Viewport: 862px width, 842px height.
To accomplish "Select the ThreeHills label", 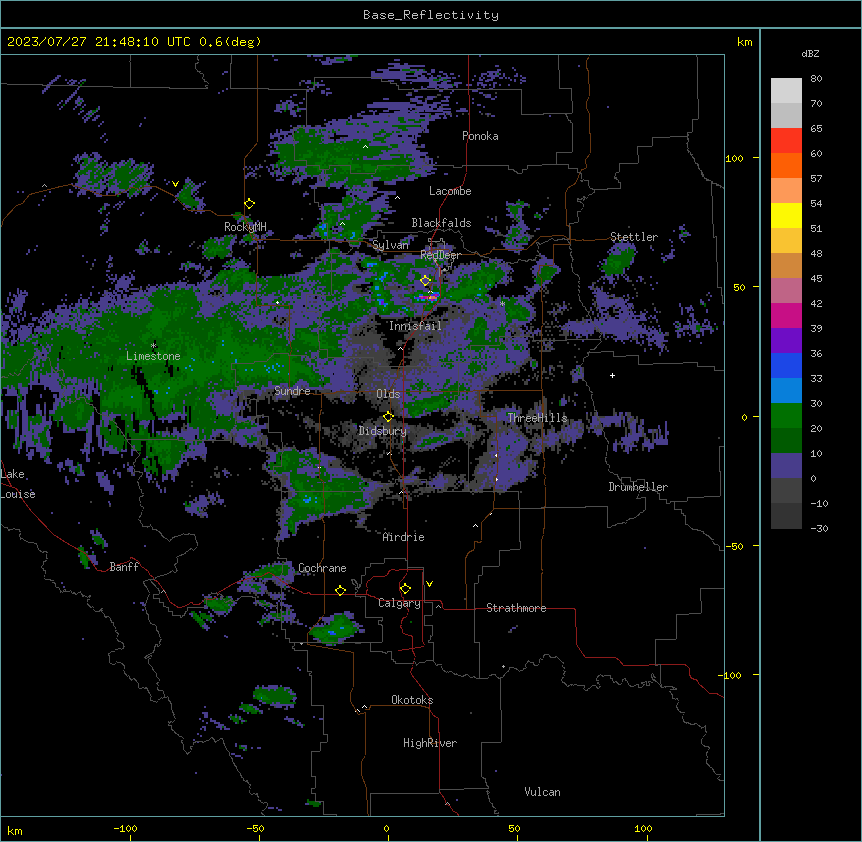I will click(x=537, y=418).
